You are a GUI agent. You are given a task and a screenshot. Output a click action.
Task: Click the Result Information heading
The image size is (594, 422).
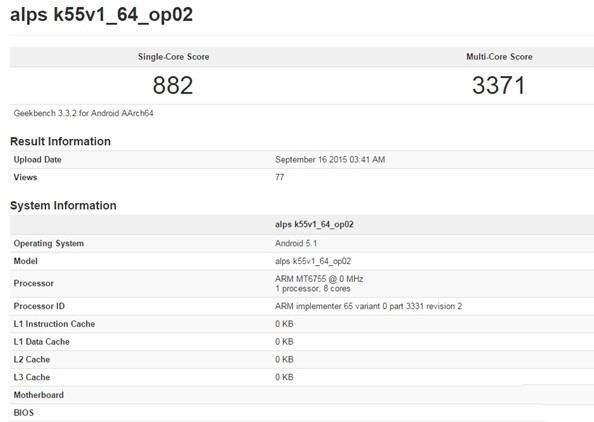click(60, 141)
